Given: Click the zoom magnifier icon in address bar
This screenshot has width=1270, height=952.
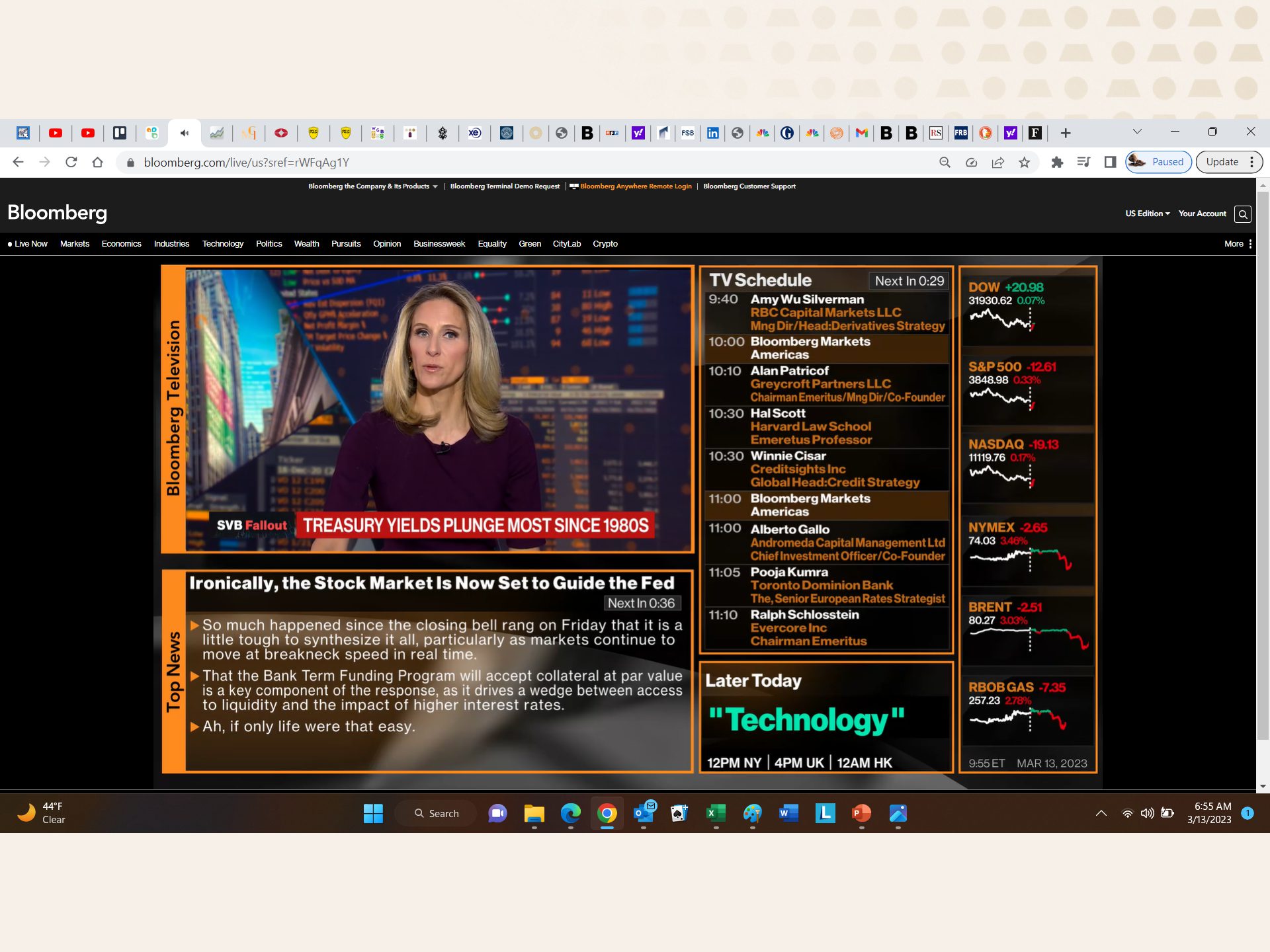Looking at the screenshot, I should pyautogui.click(x=945, y=162).
